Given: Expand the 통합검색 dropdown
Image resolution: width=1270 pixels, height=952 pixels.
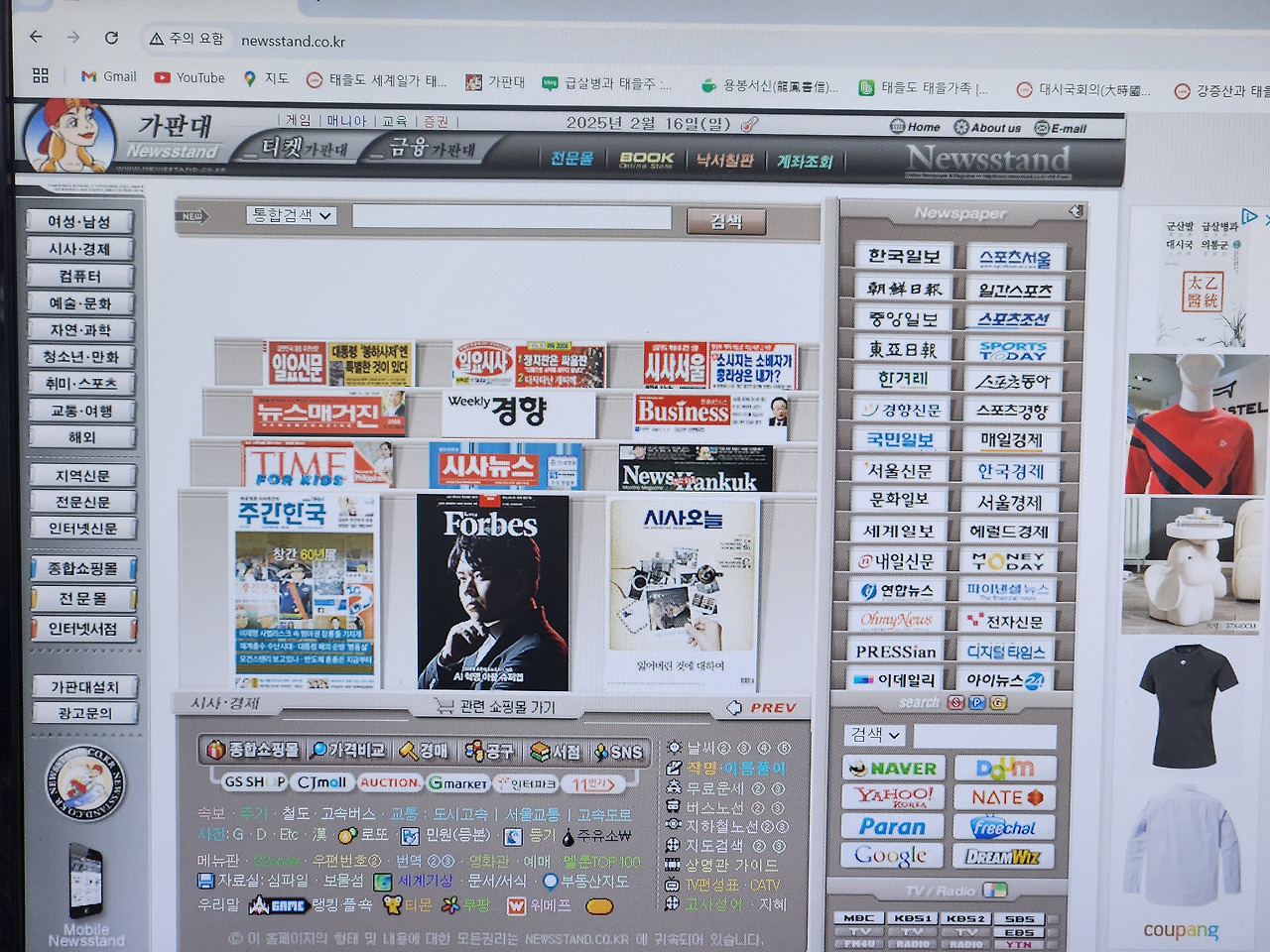Looking at the screenshot, I should pyautogui.click(x=291, y=215).
